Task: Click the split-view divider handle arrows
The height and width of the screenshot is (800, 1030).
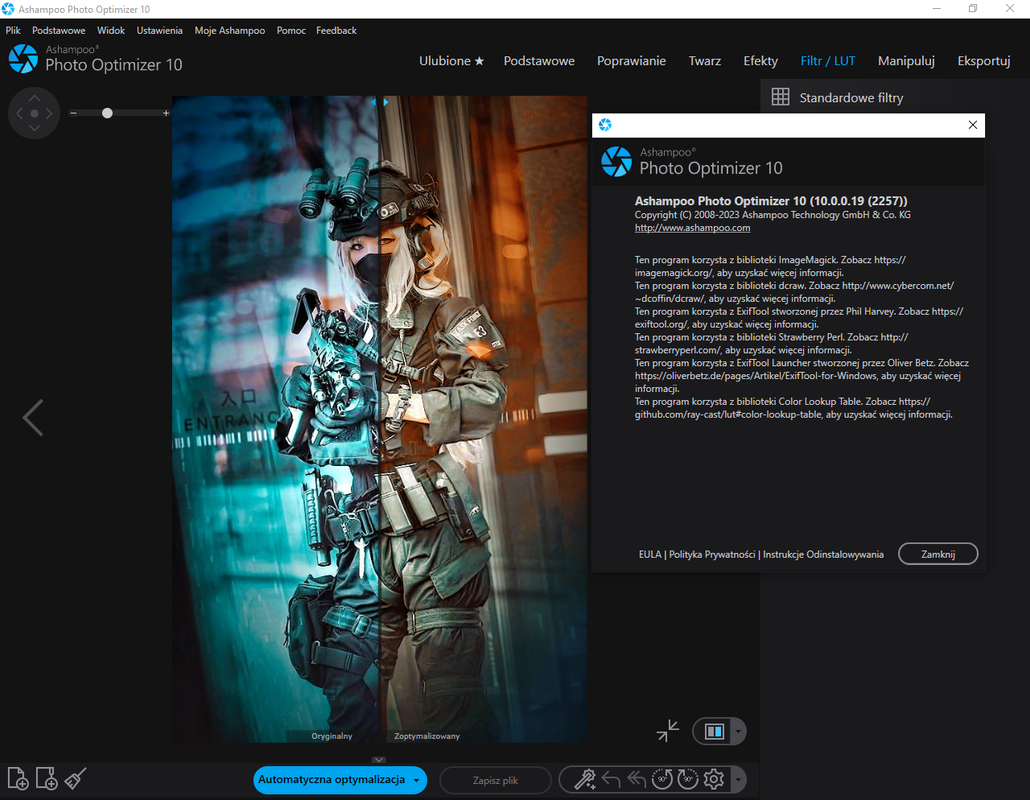Action: click(380, 102)
